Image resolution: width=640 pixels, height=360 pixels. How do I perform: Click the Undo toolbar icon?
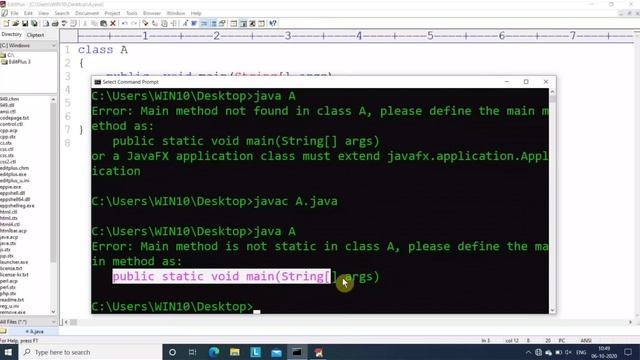point(124,24)
